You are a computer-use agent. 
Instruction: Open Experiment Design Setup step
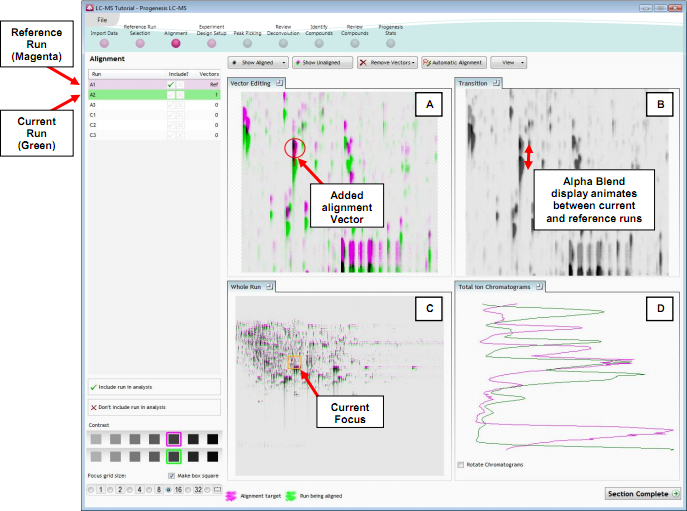point(212,43)
